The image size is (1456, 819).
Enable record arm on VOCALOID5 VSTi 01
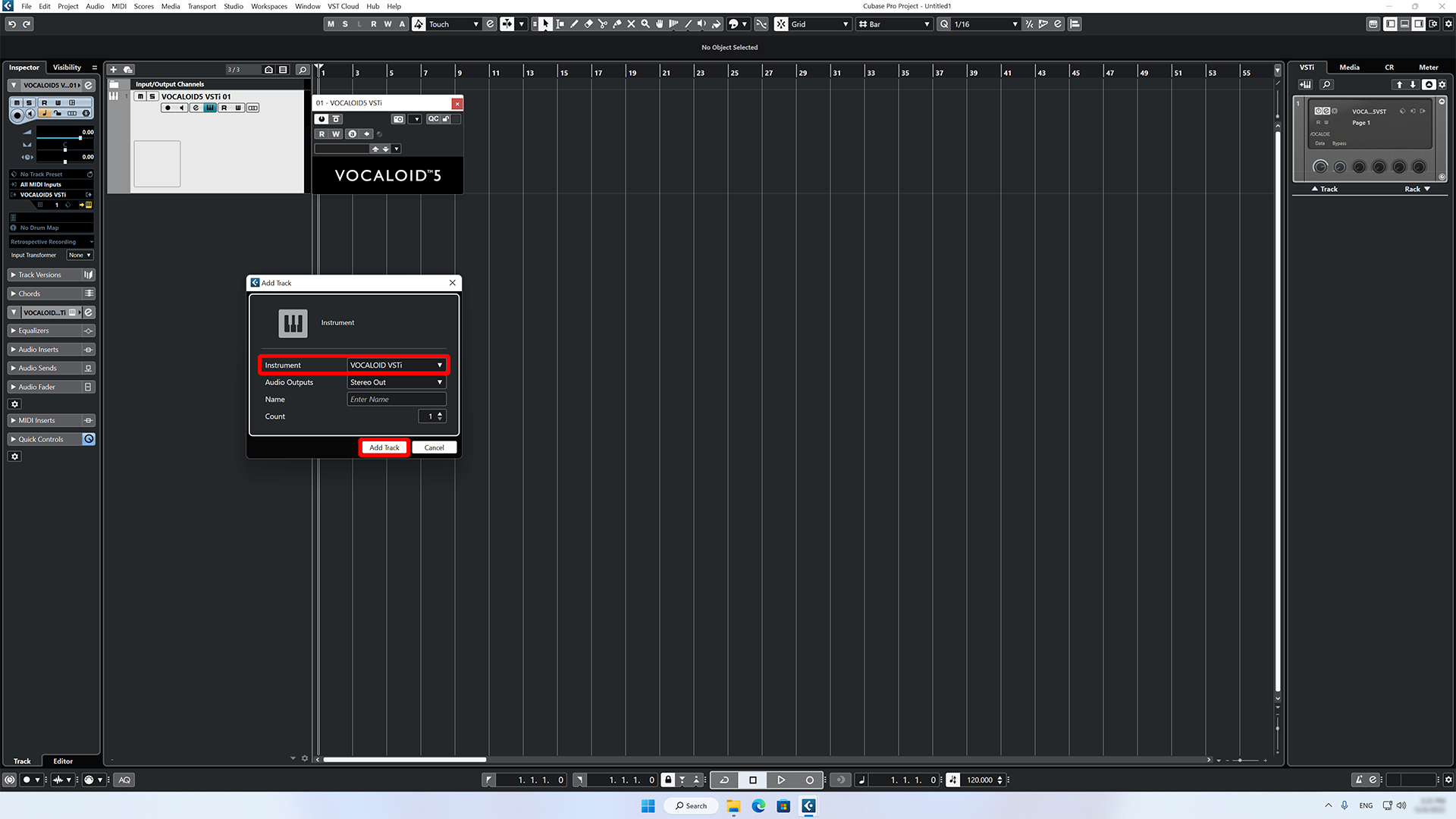tap(168, 108)
